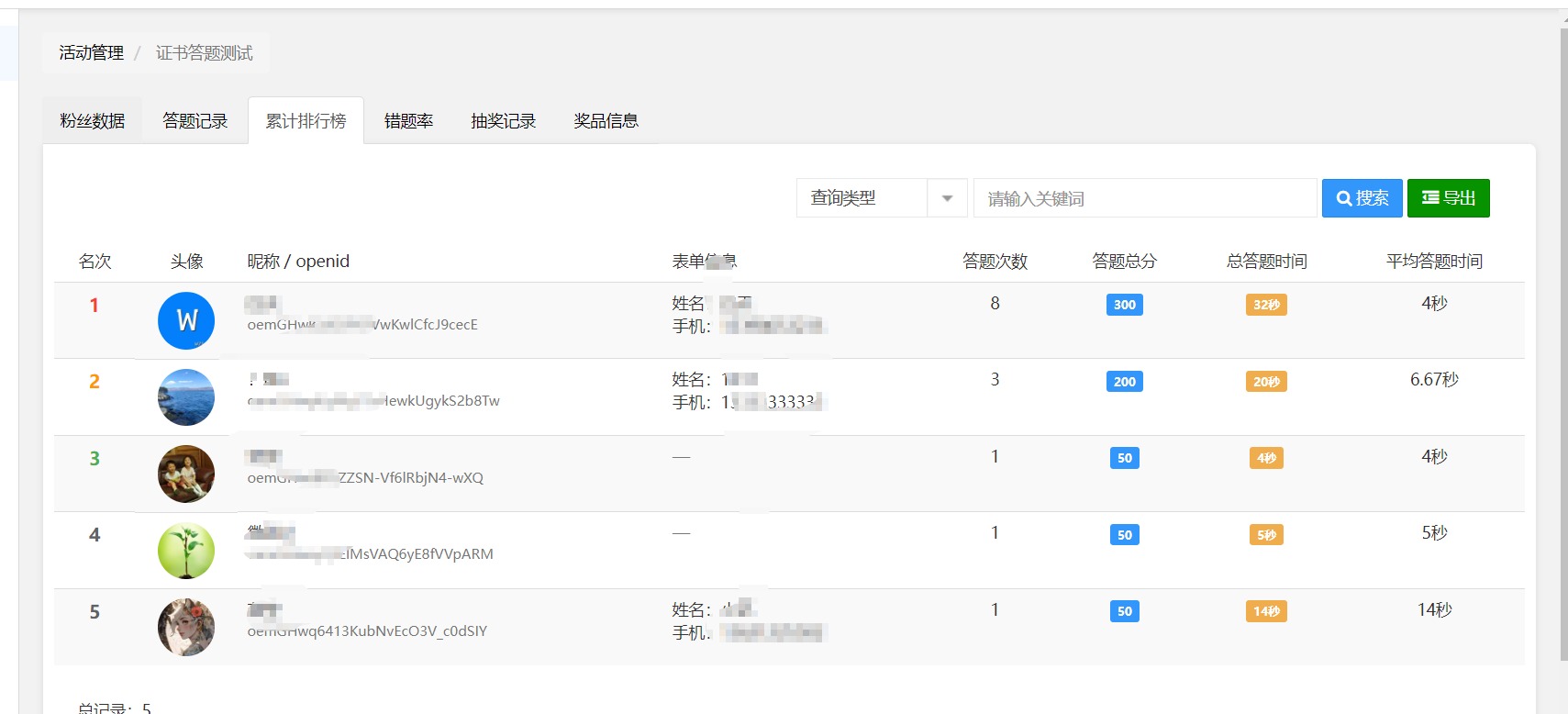This screenshot has height=714, width=1568.
Task: Click the vertical page scrollbar
Action: point(1563,344)
